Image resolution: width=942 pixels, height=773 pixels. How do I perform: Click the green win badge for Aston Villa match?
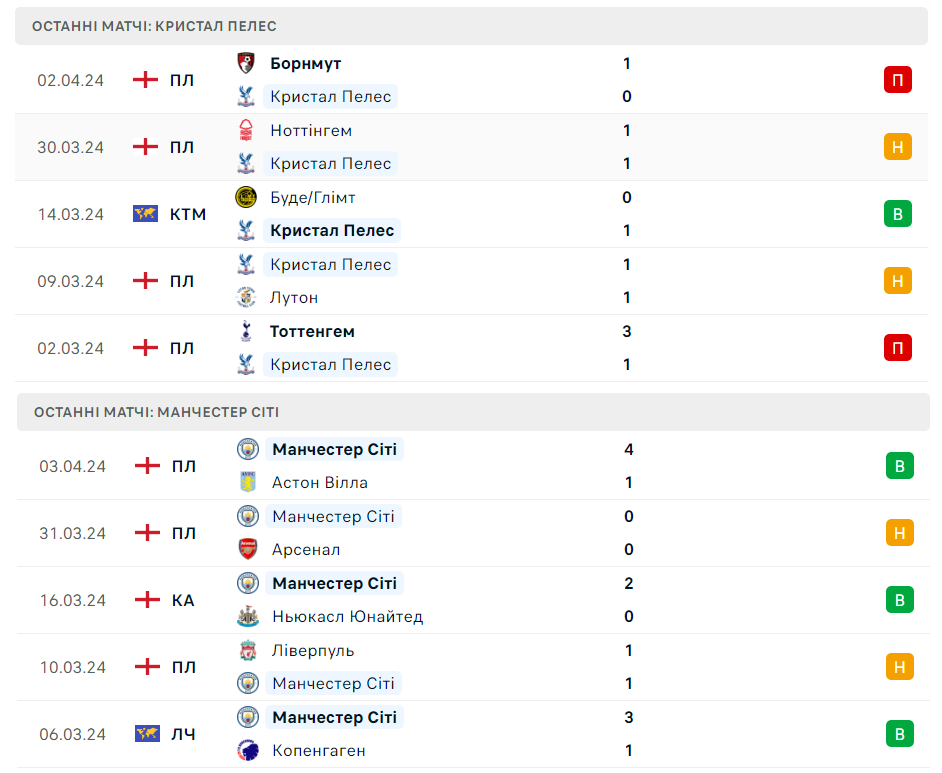[899, 466]
